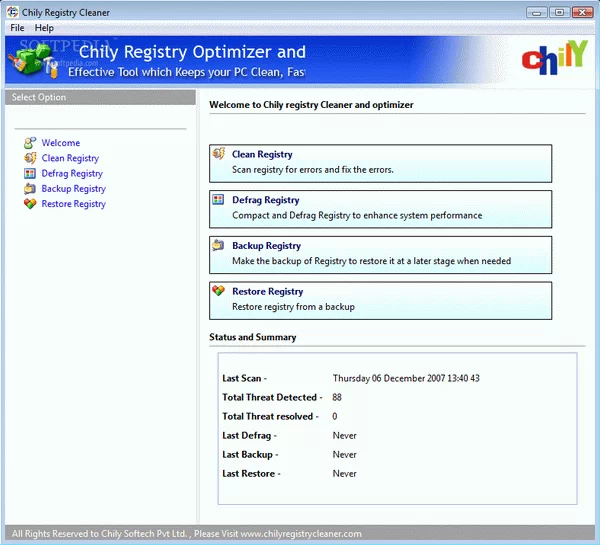
Task: Click the Backup Registry sidebar icon
Action: (x=30, y=189)
